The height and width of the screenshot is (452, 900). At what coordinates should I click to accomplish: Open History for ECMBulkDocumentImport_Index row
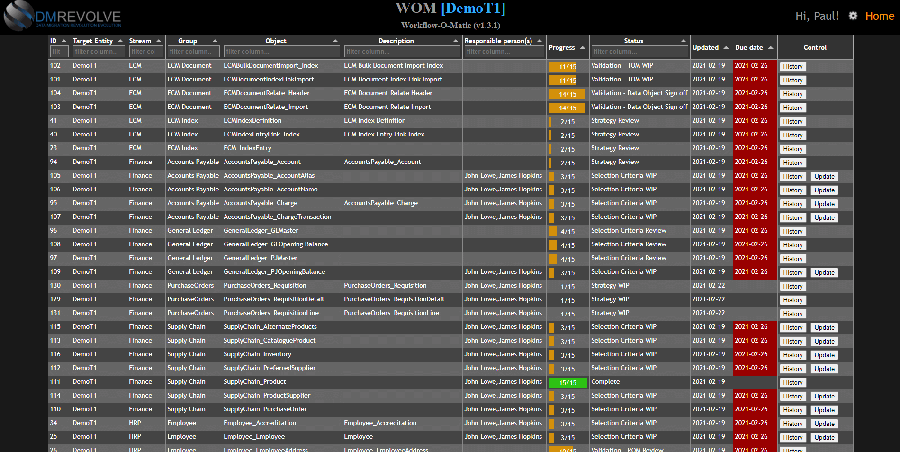click(x=792, y=66)
